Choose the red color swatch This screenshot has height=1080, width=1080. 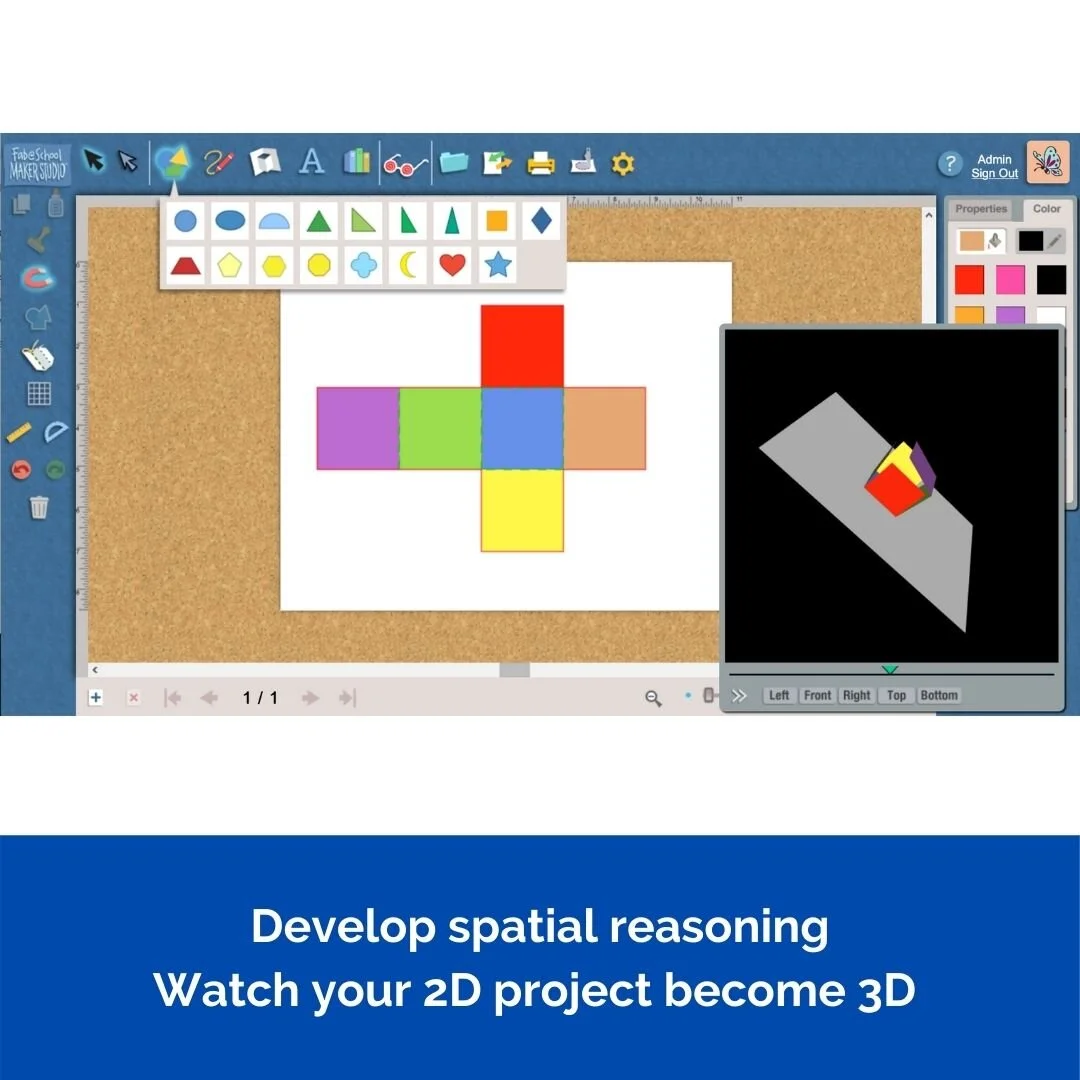969,280
